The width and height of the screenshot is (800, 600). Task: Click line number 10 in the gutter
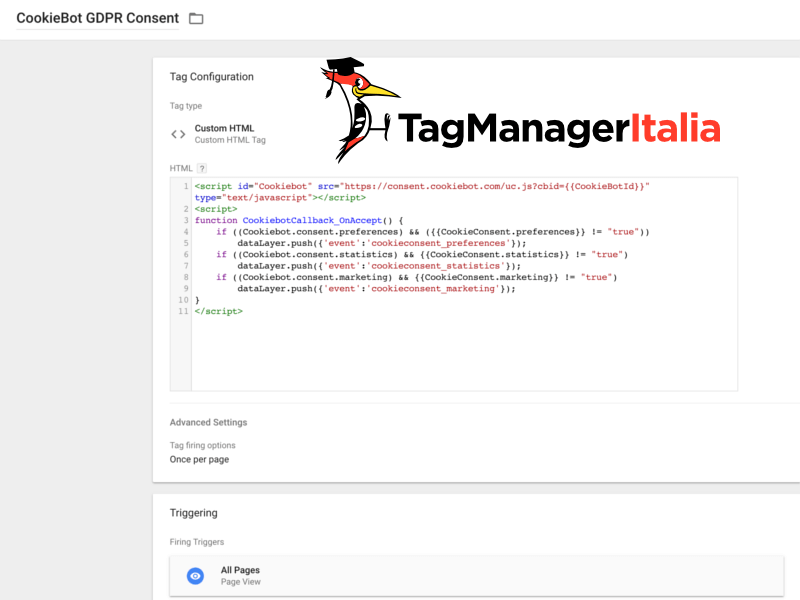click(x=183, y=300)
